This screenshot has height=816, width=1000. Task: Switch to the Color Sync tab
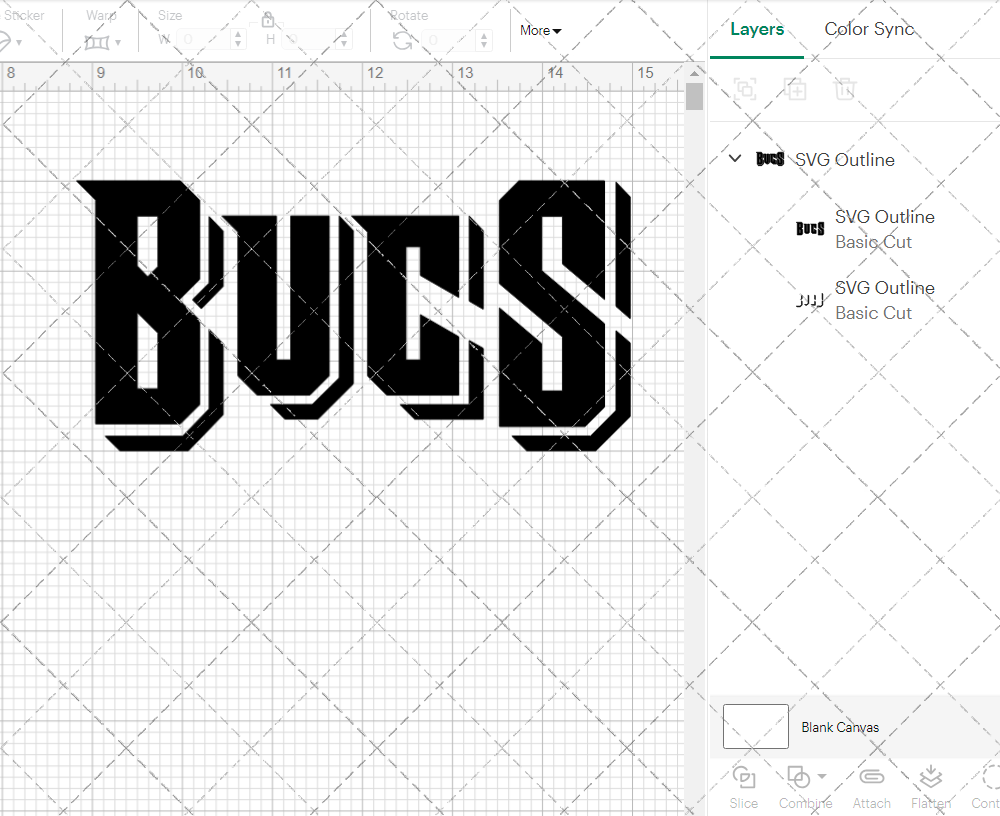(x=869, y=29)
